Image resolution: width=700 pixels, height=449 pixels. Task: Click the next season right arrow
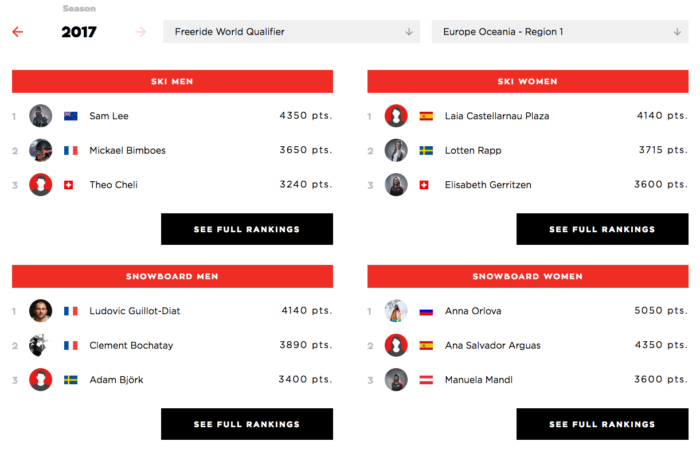pyautogui.click(x=141, y=32)
